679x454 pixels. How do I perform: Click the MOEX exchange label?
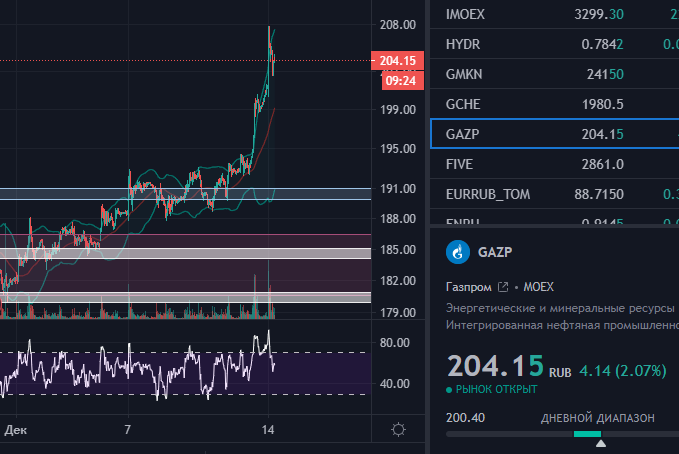[538, 287]
